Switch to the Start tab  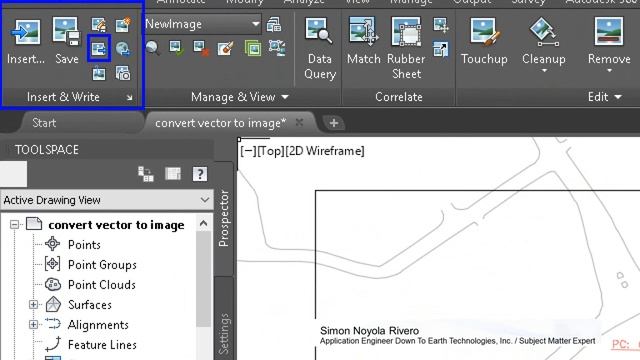[44, 123]
